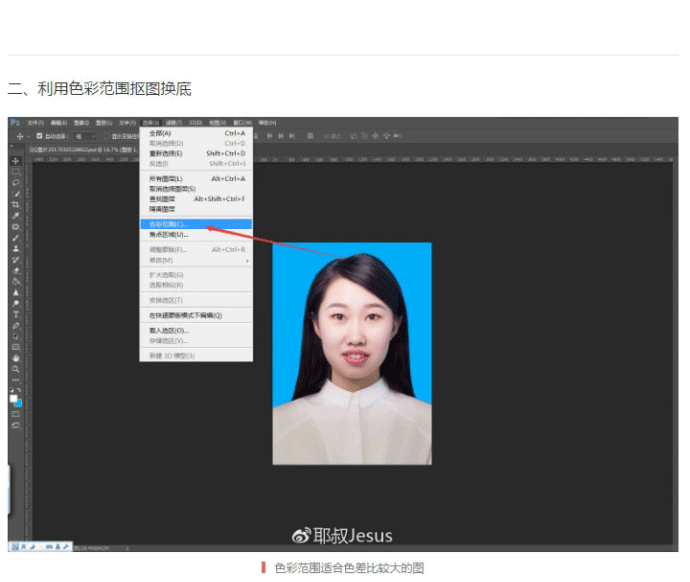Click the portrait photo on canvas
Image resolution: width=690 pixels, height=582 pixels.
point(352,353)
